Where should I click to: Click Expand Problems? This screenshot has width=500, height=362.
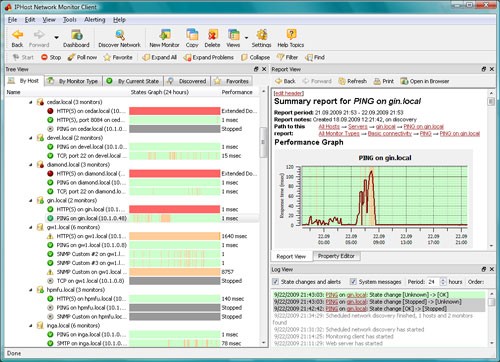pyautogui.click(x=208, y=57)
